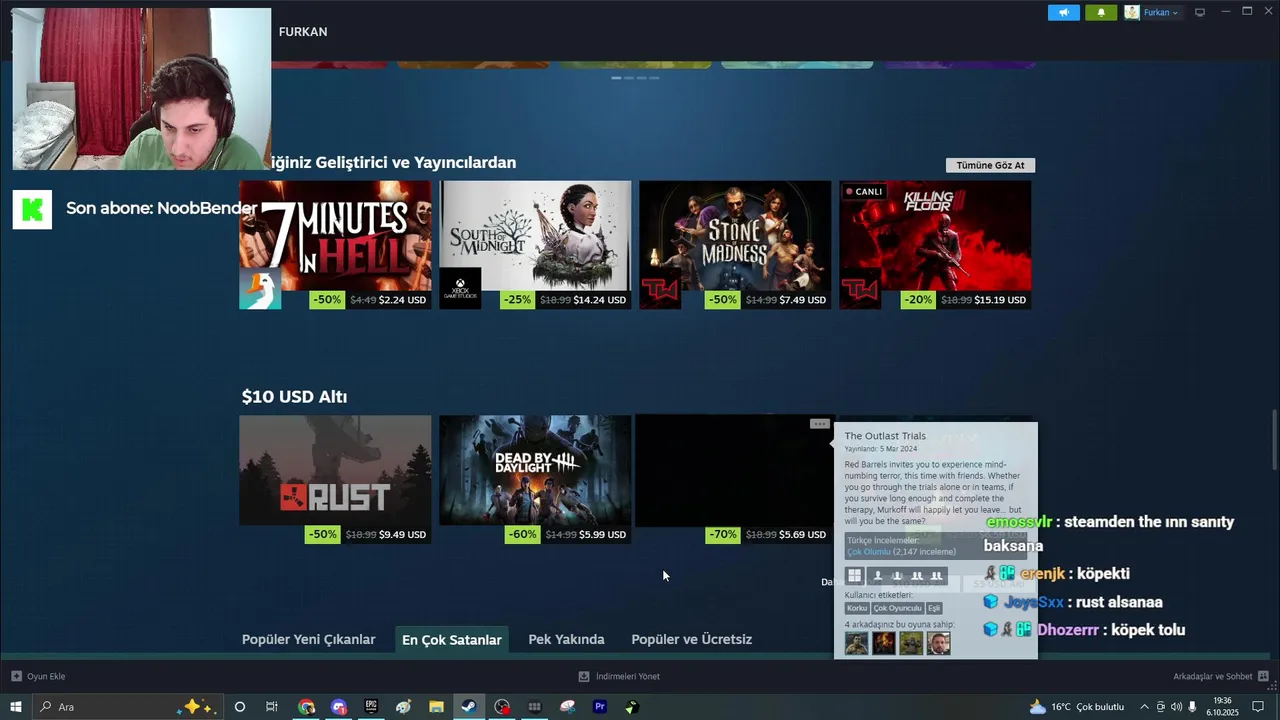Open the green notifications bell
The image size is (1280, 720).
(x=1101, y=12)
